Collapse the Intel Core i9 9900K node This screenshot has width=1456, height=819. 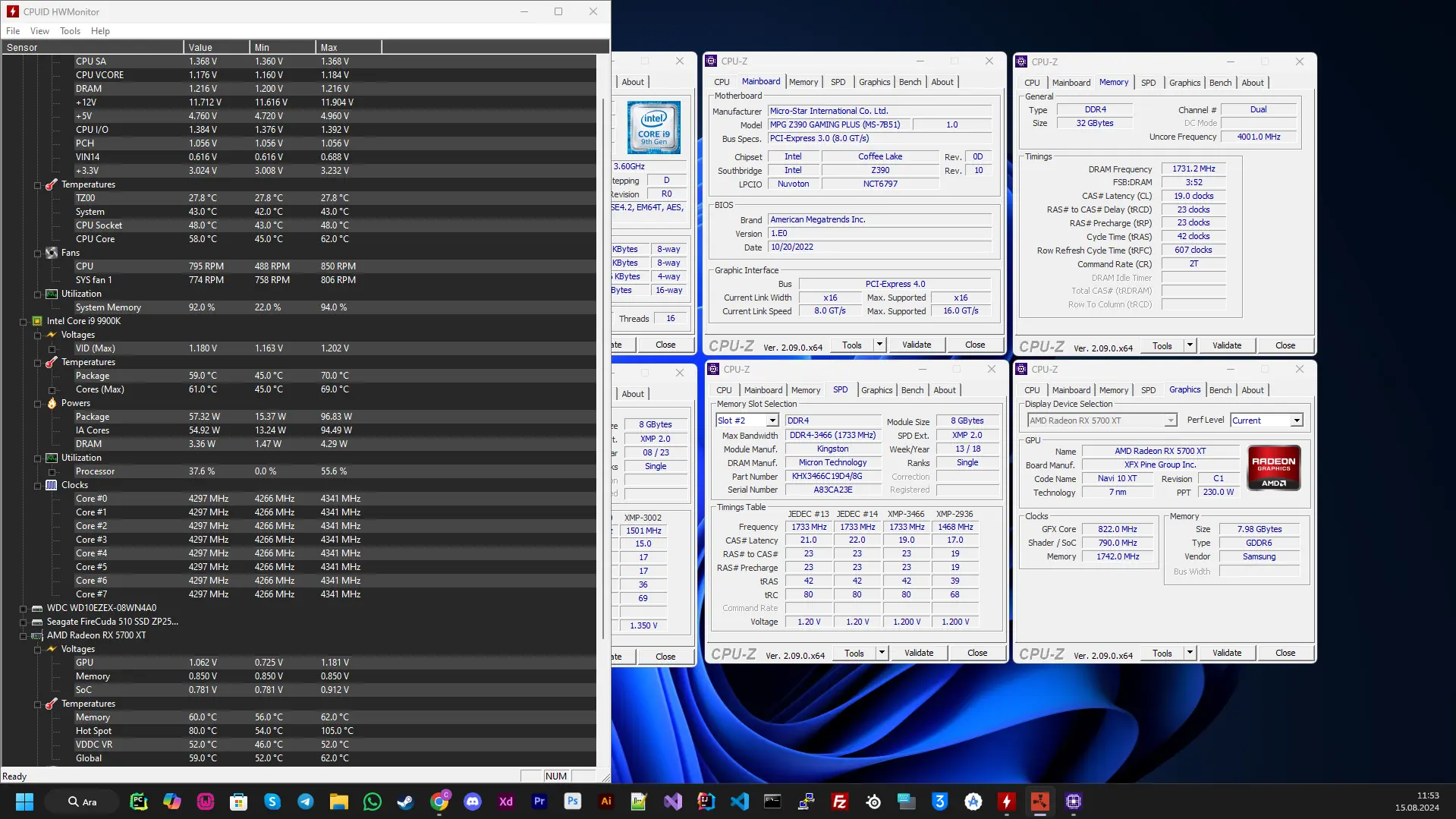(x=23, y=322)
